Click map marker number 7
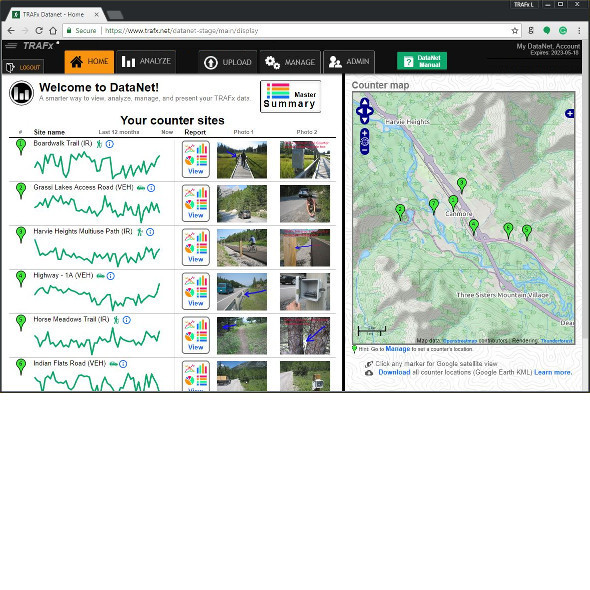 (x=434, y=206)
